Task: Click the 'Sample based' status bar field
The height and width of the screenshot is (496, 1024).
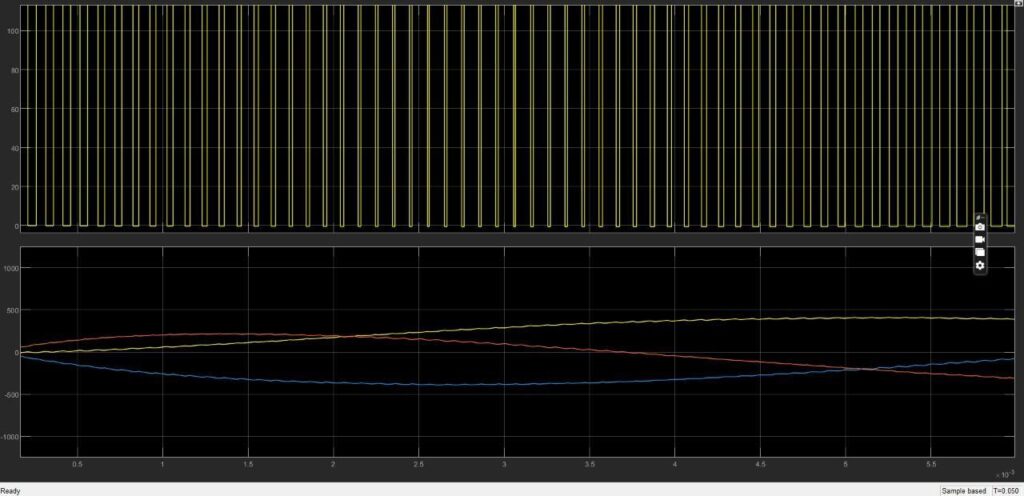Action: pyautogui.click(x=964, y=491)
